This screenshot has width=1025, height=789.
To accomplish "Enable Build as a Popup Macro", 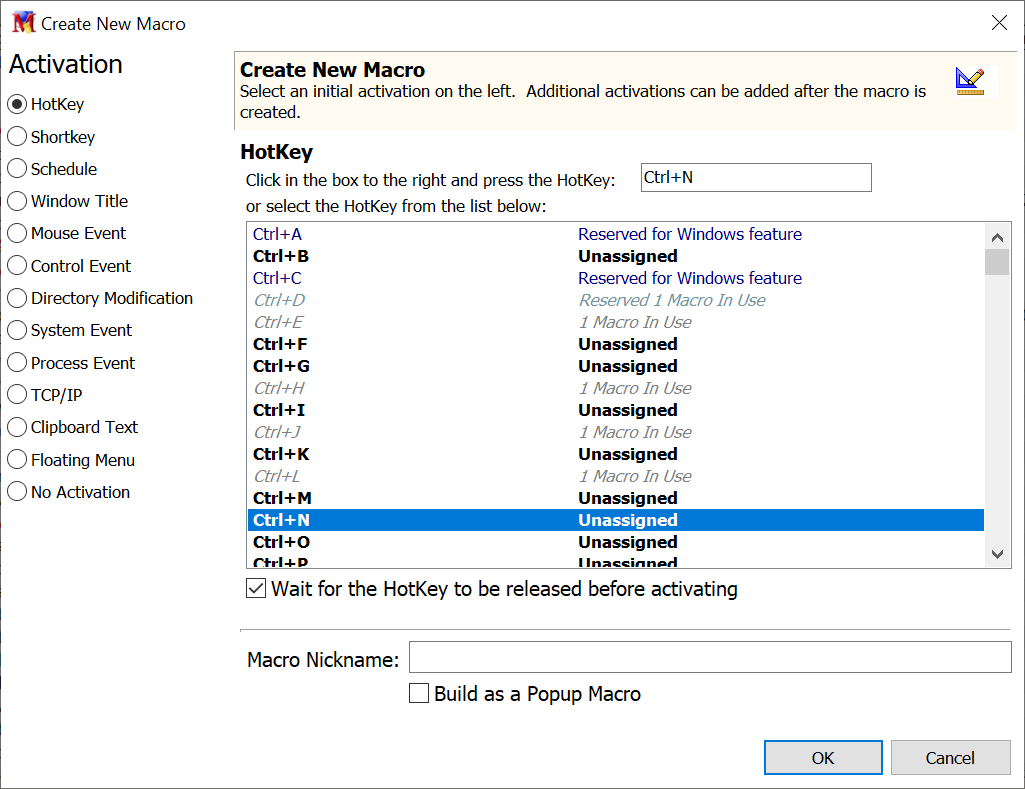I will tap(420, 693).
